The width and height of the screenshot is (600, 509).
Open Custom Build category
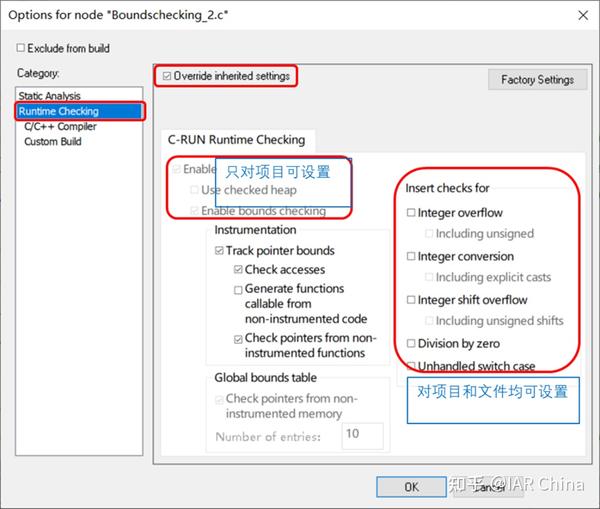52,142
